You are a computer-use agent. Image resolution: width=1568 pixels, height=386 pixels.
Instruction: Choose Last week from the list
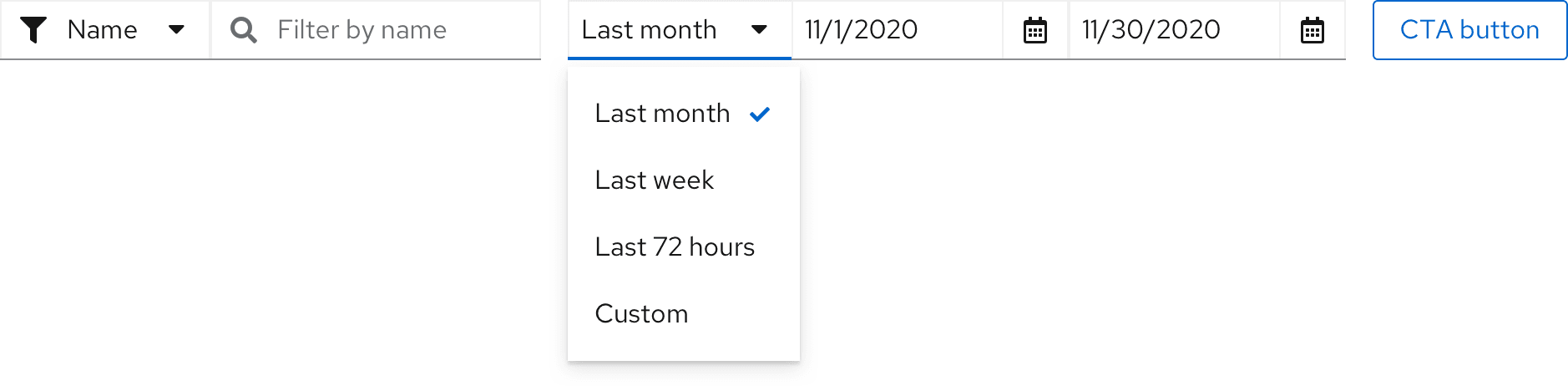click(655, 180)
